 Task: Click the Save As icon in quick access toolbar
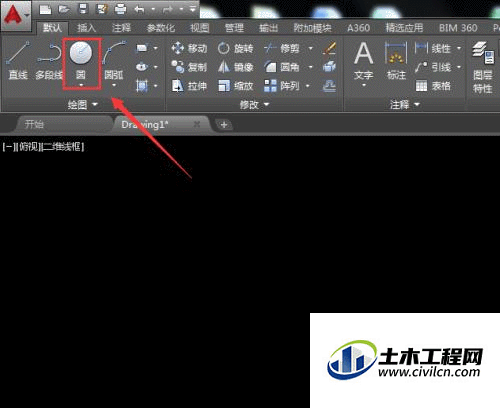tap(101, 10)
